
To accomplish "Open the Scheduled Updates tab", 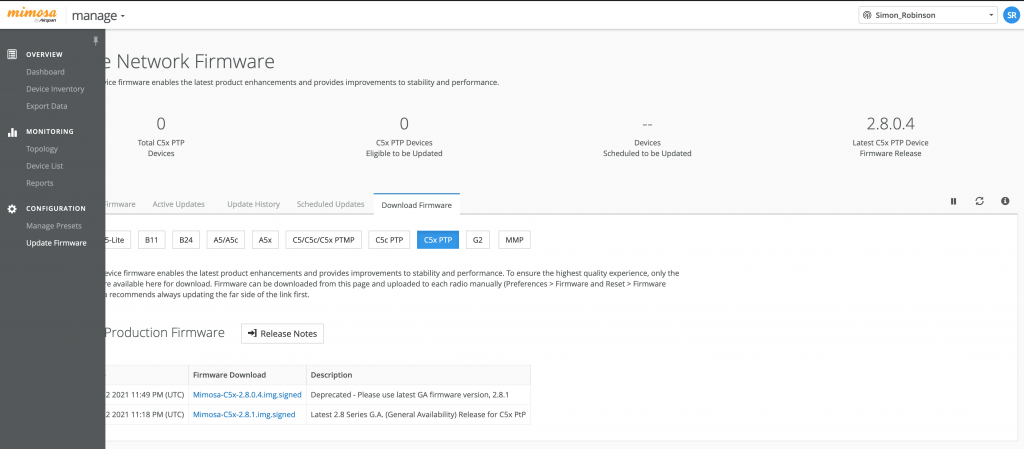I will [x=330, y=204].
